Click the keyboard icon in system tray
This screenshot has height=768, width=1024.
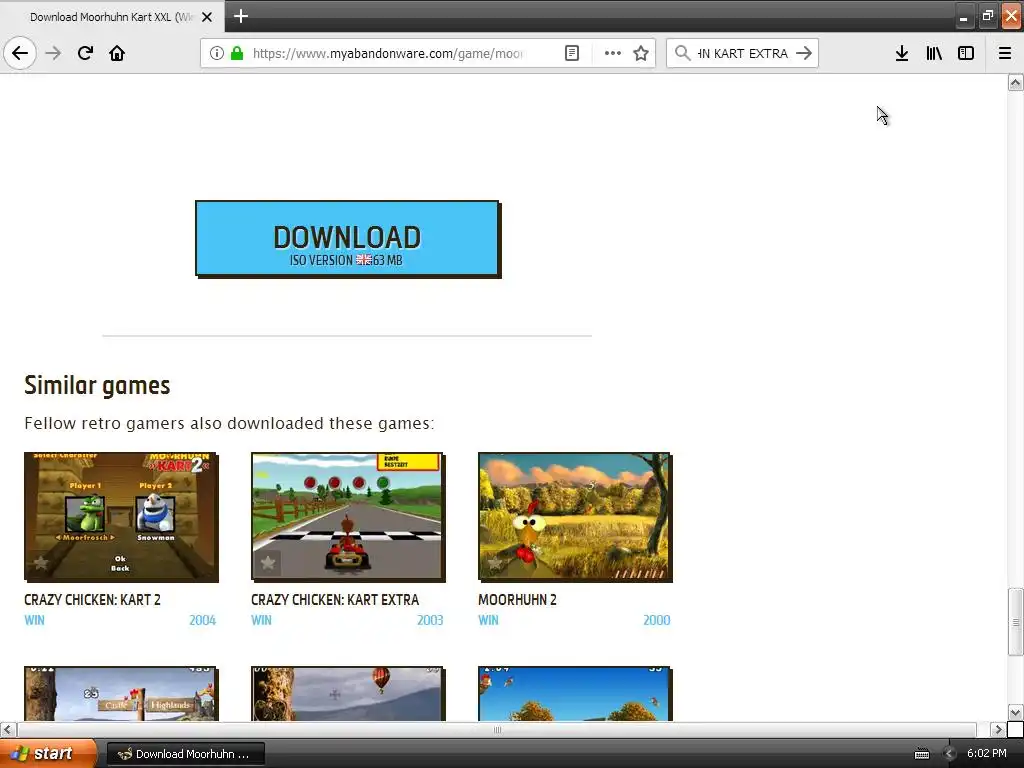click(x=921, y=754)
